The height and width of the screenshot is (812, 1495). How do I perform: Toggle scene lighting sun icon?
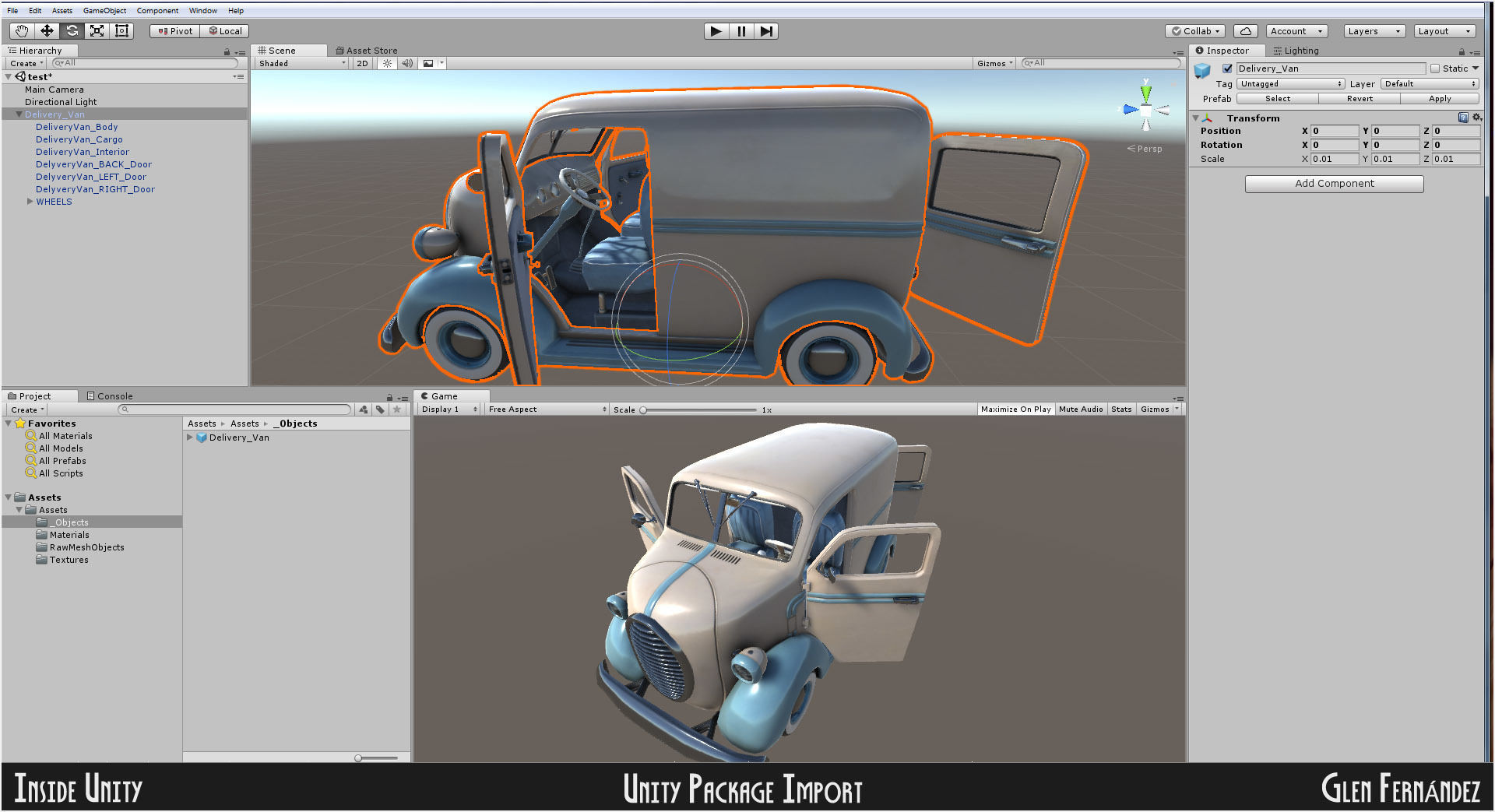tap(387, 63)
